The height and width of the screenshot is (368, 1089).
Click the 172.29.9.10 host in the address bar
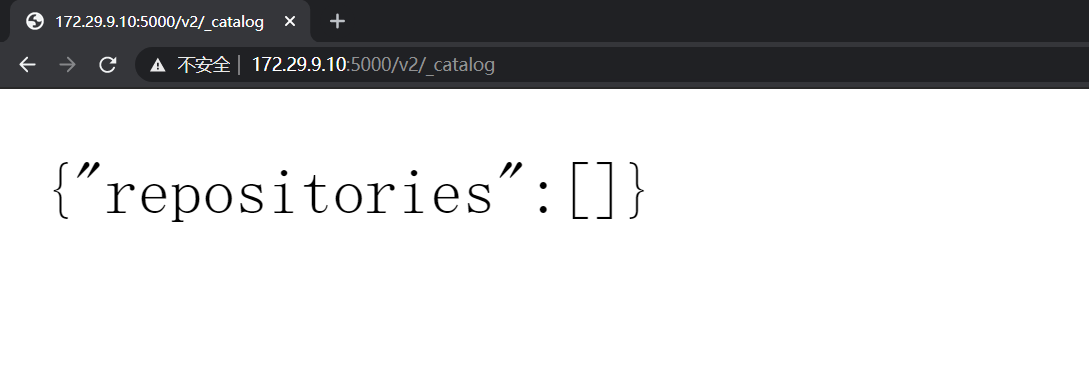299,65
